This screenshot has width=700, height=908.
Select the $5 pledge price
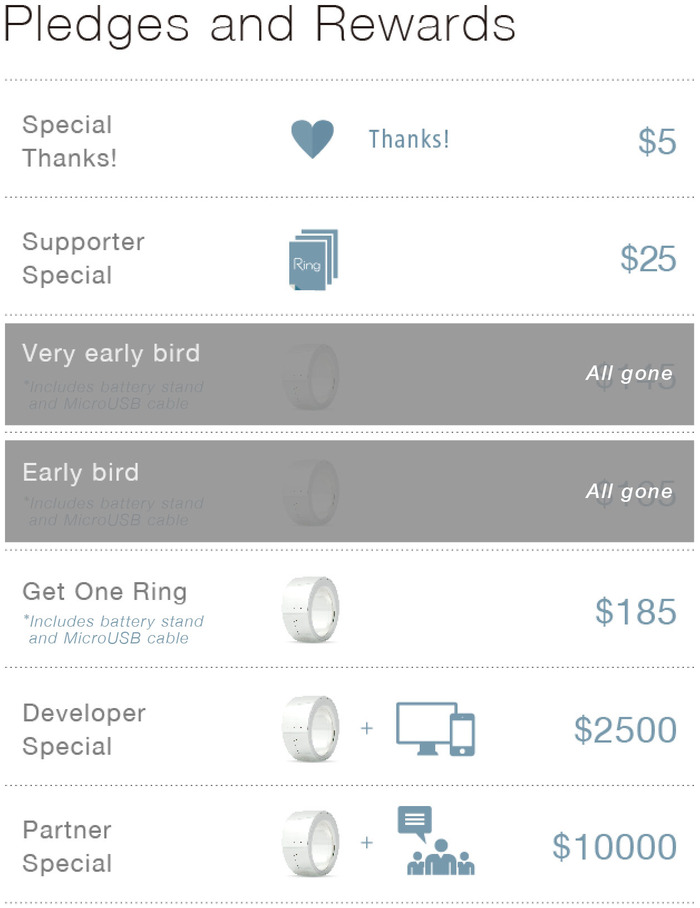point(657,141)
